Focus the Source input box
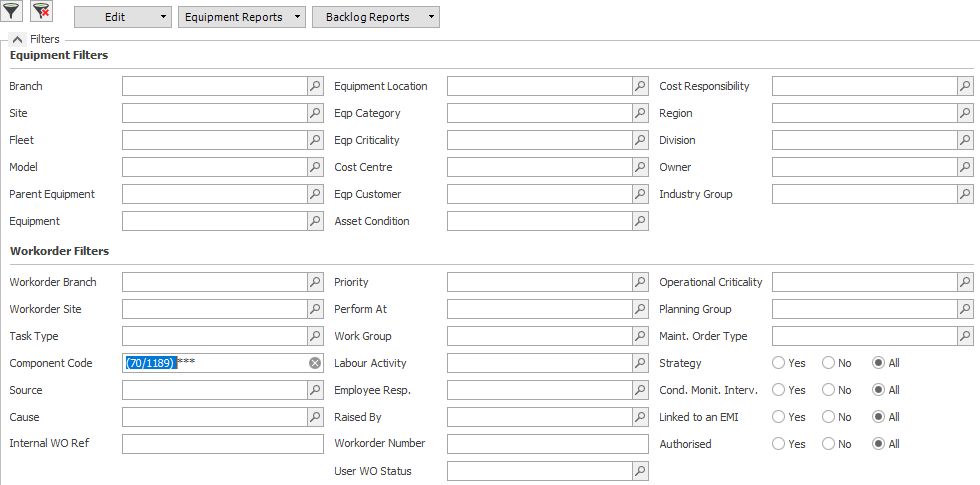980x485 pixels. (x=214, y=389)
